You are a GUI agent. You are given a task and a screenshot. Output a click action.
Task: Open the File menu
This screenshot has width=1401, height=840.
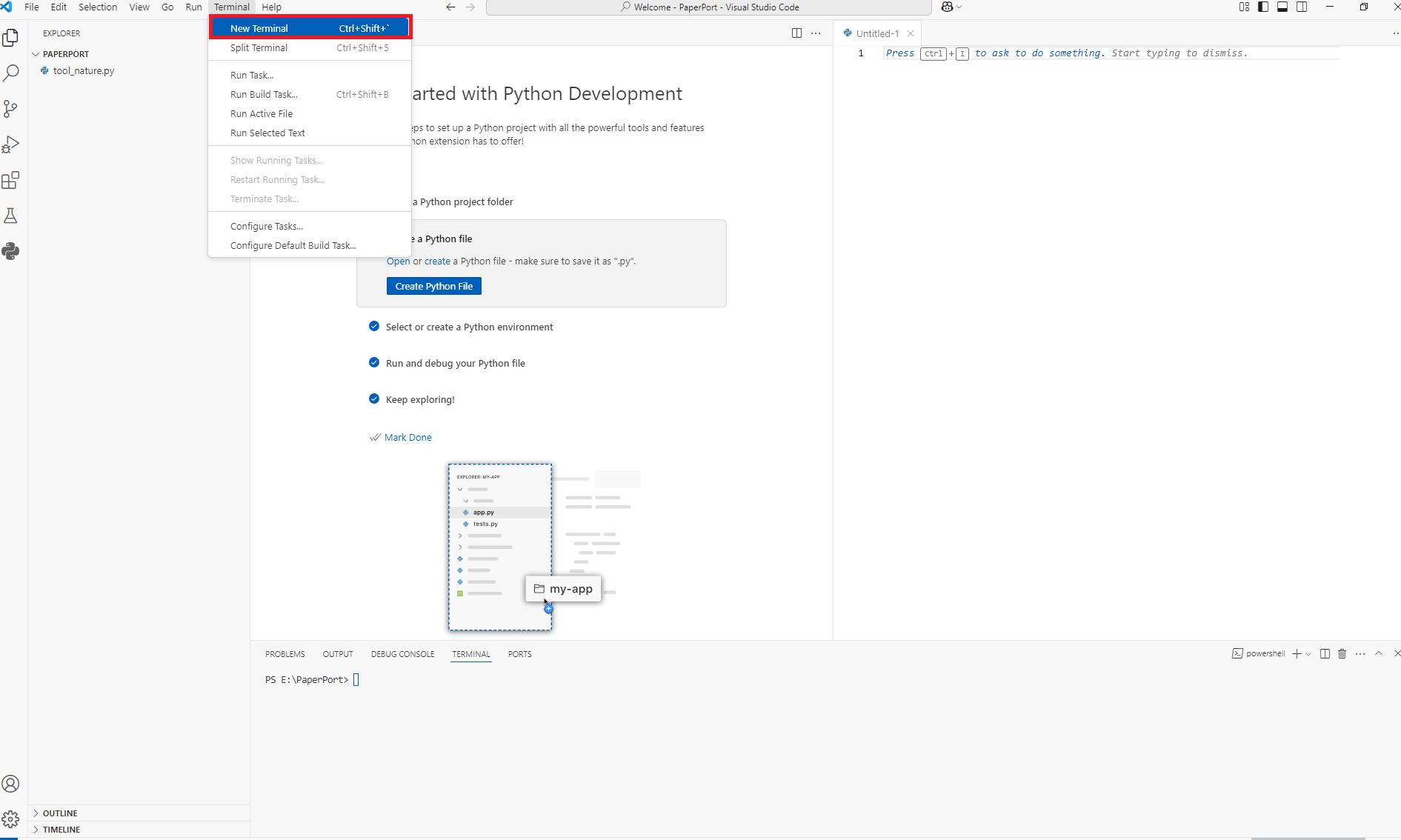tap(31, 7)
